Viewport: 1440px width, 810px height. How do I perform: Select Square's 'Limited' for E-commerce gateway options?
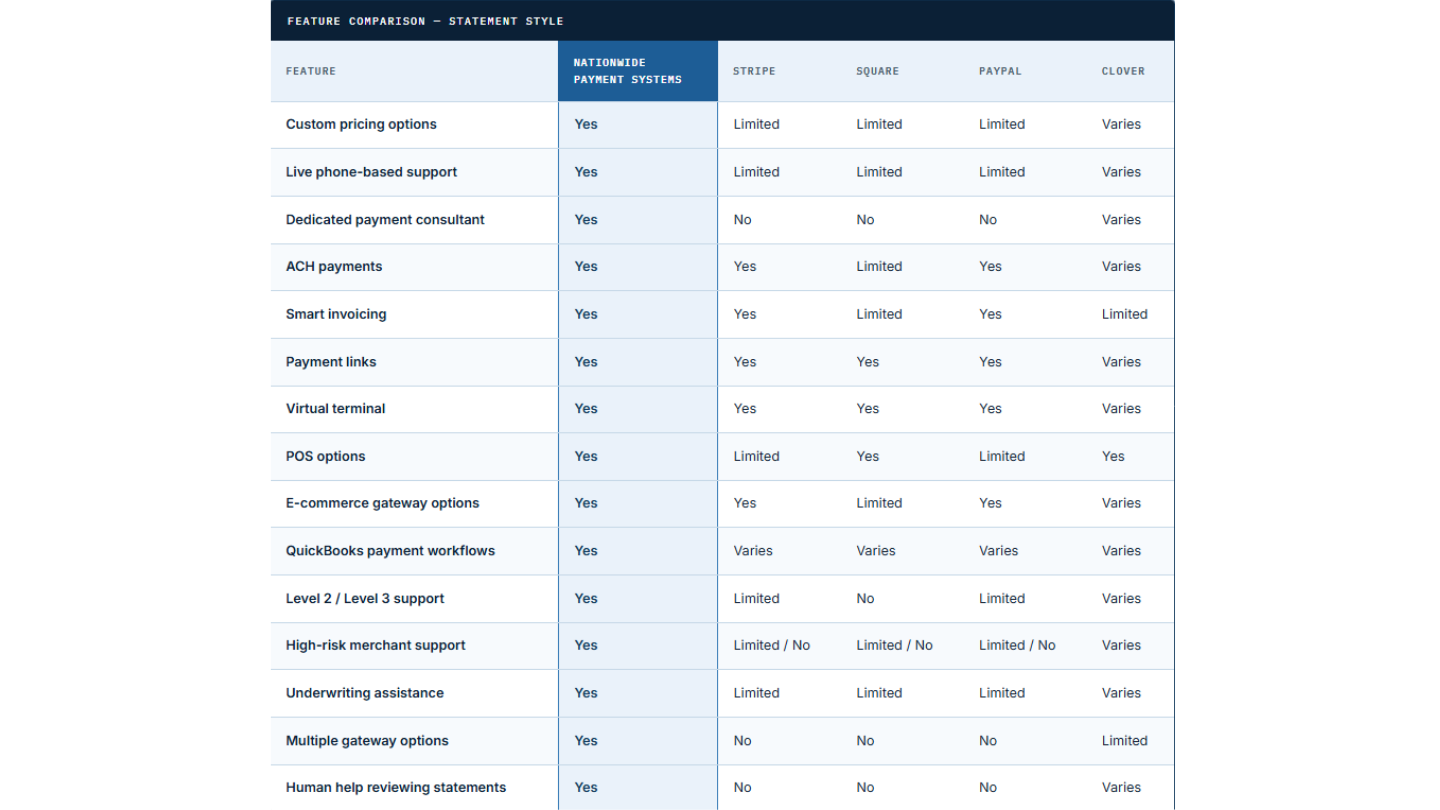[879, 503]
